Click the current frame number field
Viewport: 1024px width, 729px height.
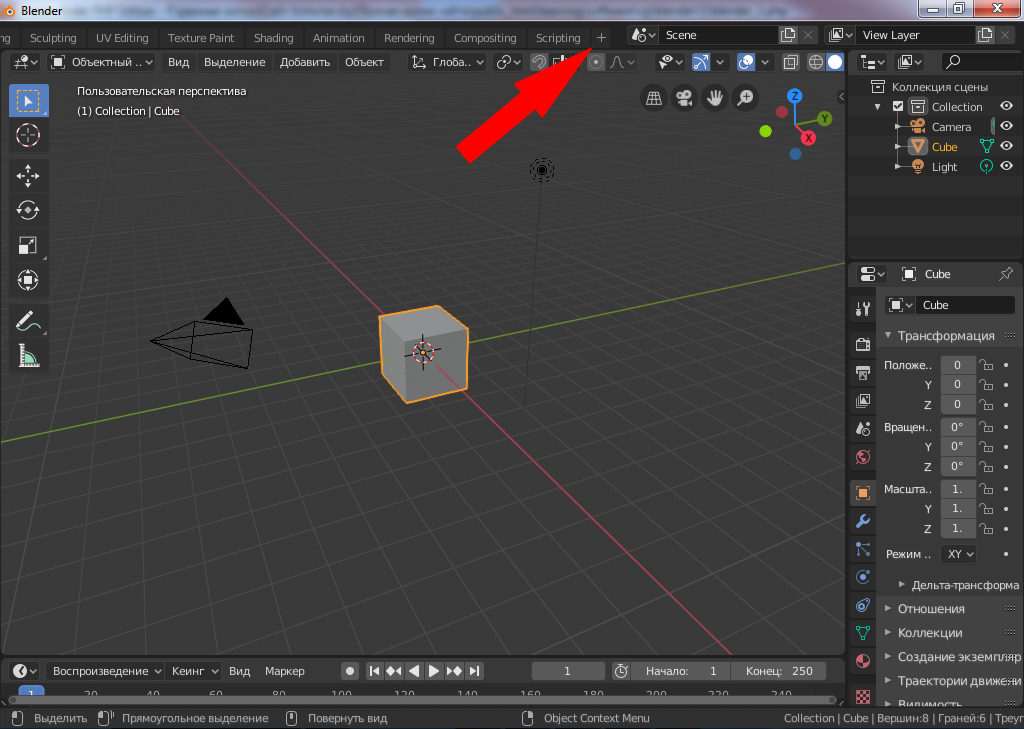pos(568,671)
